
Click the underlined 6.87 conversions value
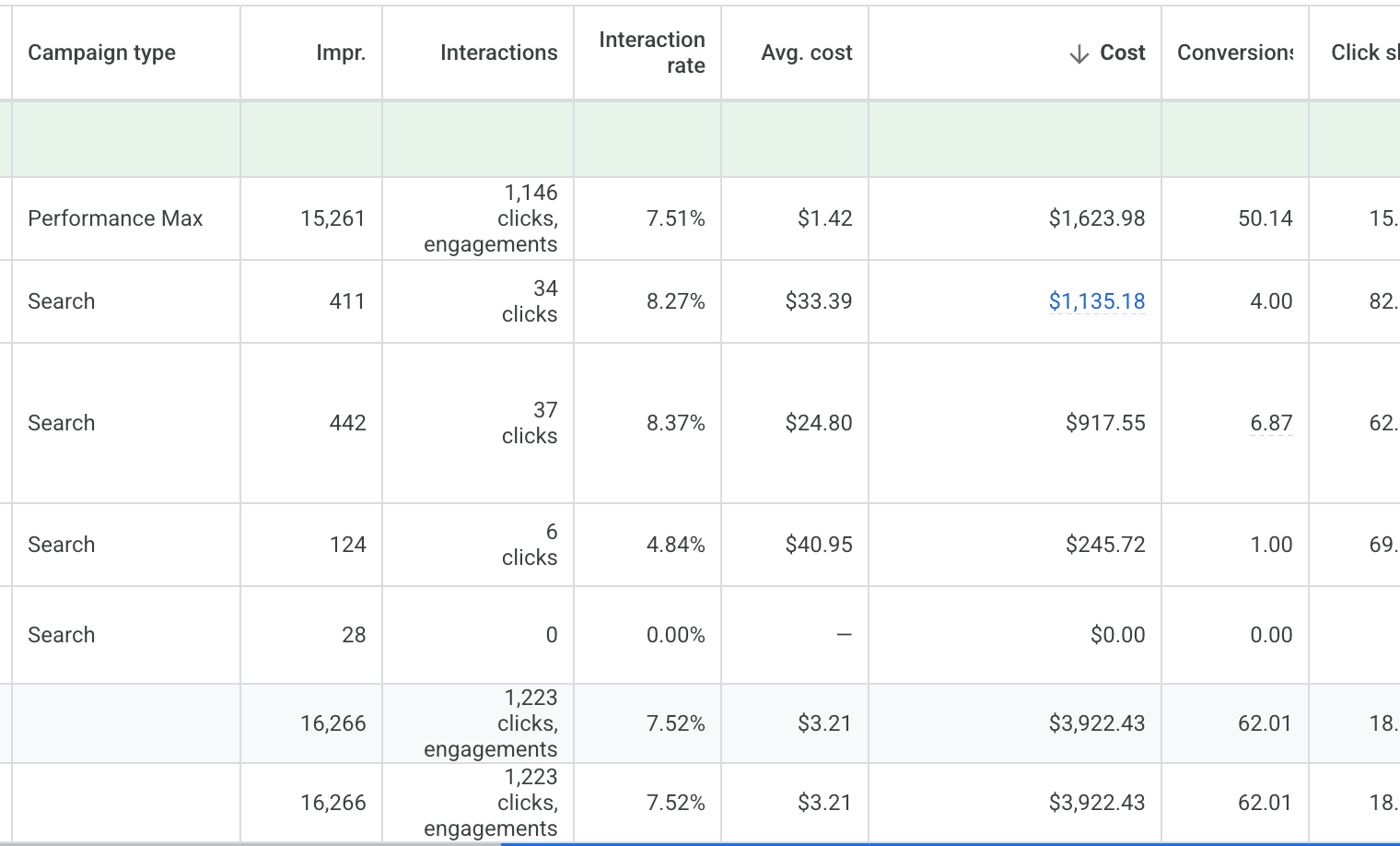point(1271,423)
